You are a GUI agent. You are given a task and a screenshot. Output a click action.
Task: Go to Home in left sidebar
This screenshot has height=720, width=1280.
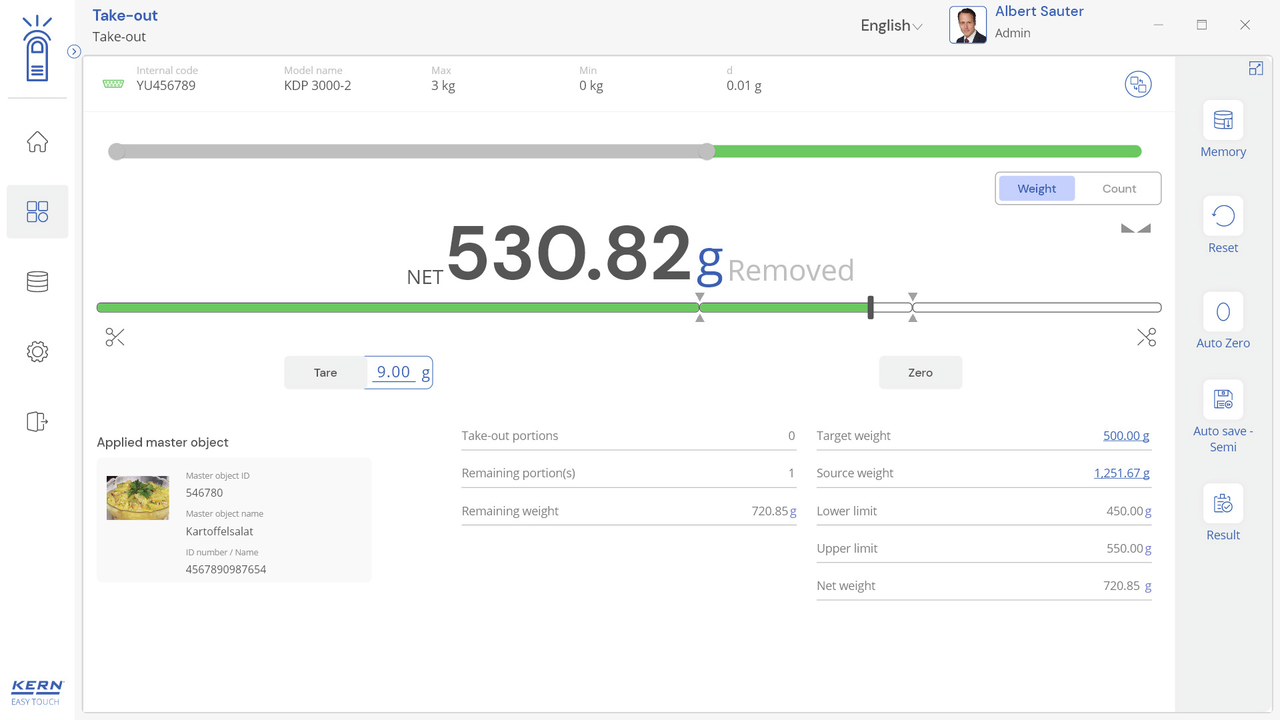pyautogui.click(x=37, y=142)
